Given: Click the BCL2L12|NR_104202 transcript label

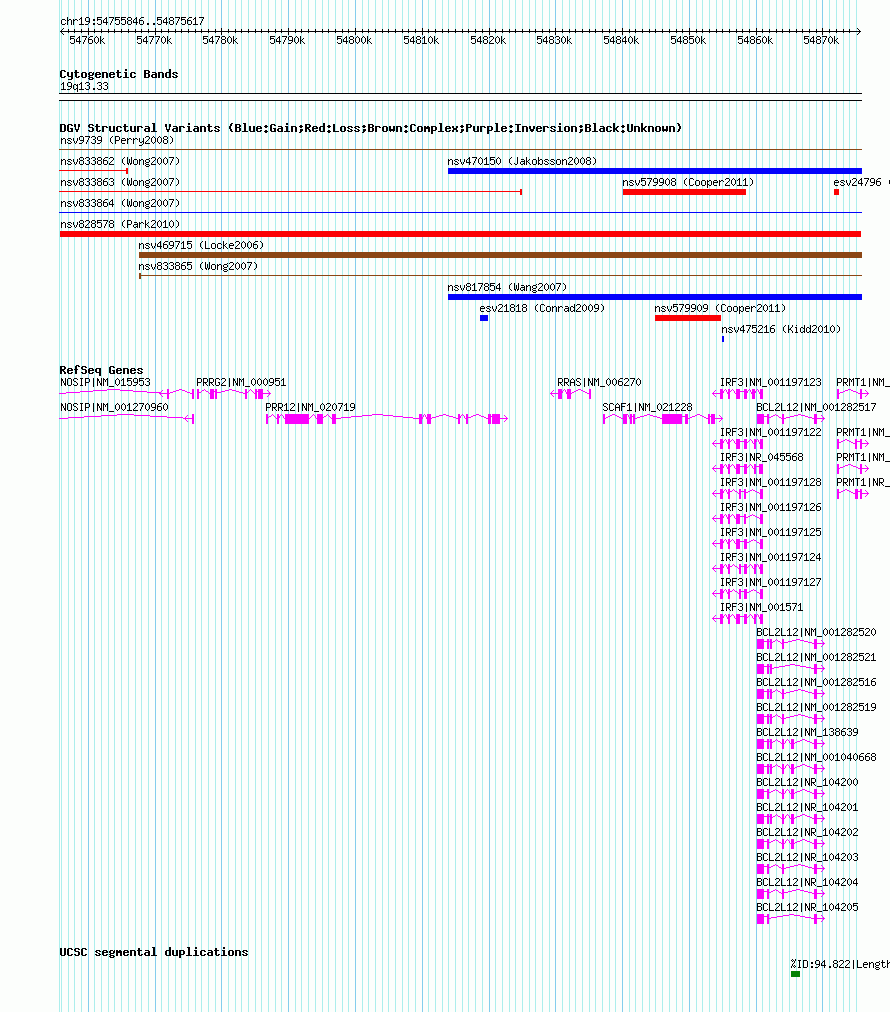Looking at the screenshot, I should tap(807, 832).
